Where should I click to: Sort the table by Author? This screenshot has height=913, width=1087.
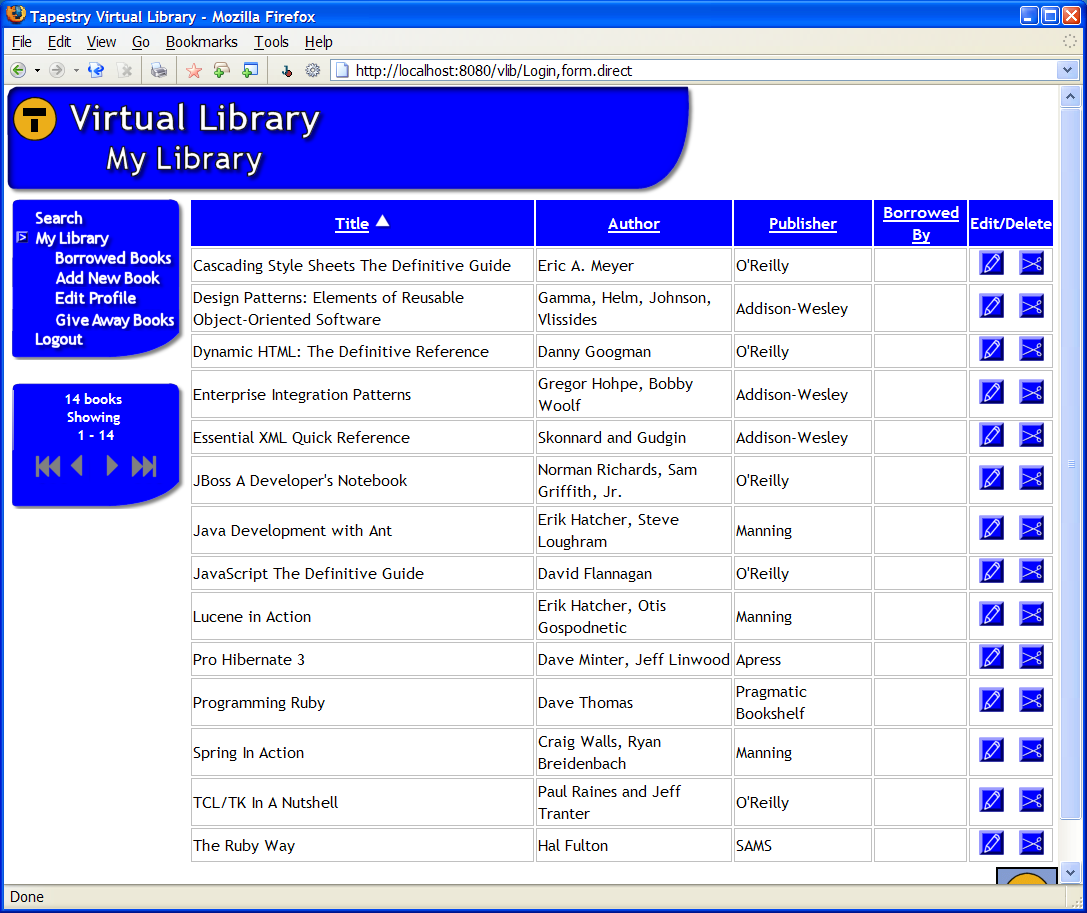tap(633, 224)
